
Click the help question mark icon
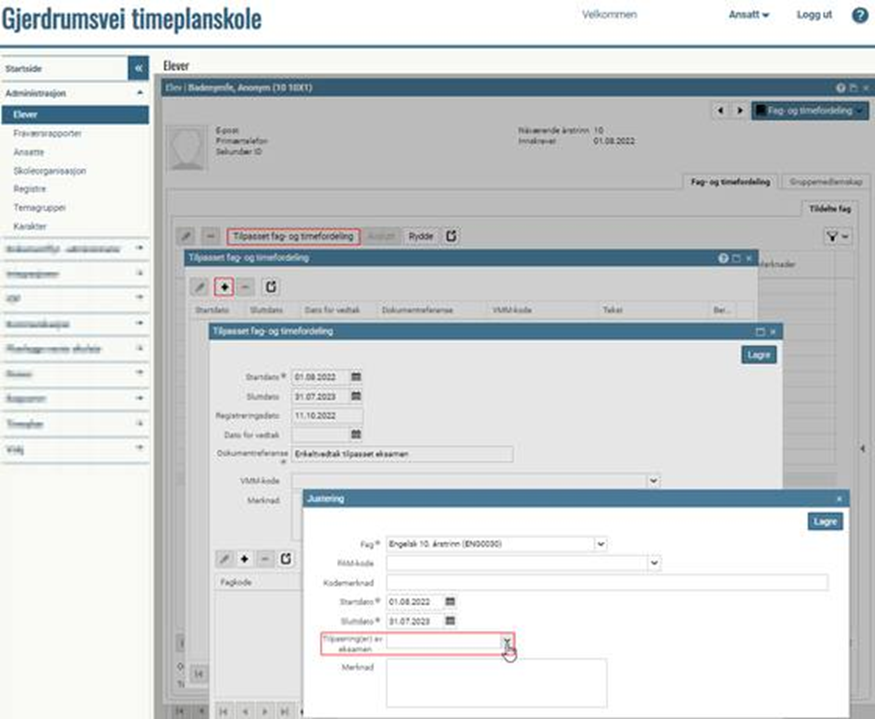coord(859,16)
